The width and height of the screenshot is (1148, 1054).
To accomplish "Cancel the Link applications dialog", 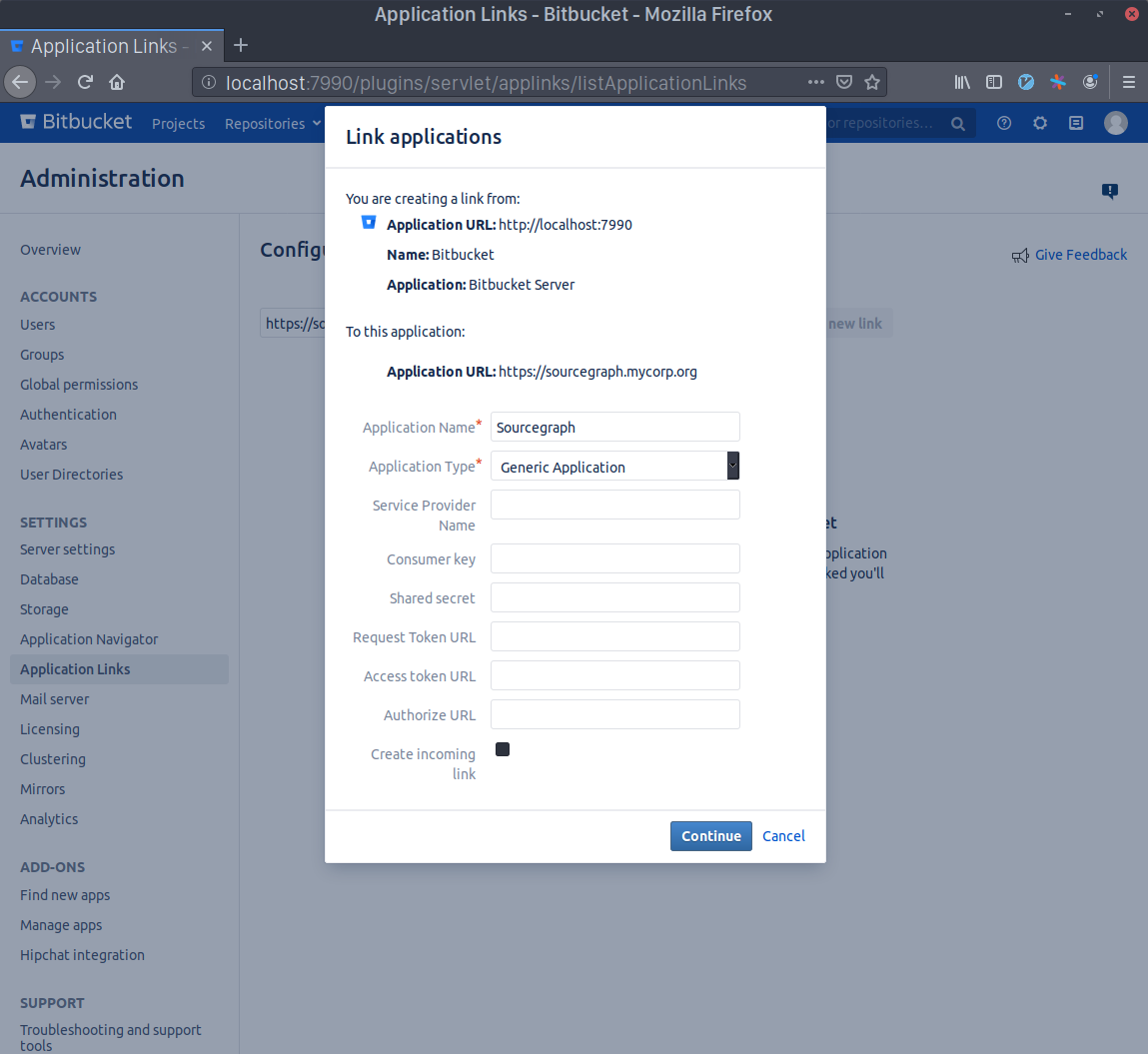I will point(783,836).
